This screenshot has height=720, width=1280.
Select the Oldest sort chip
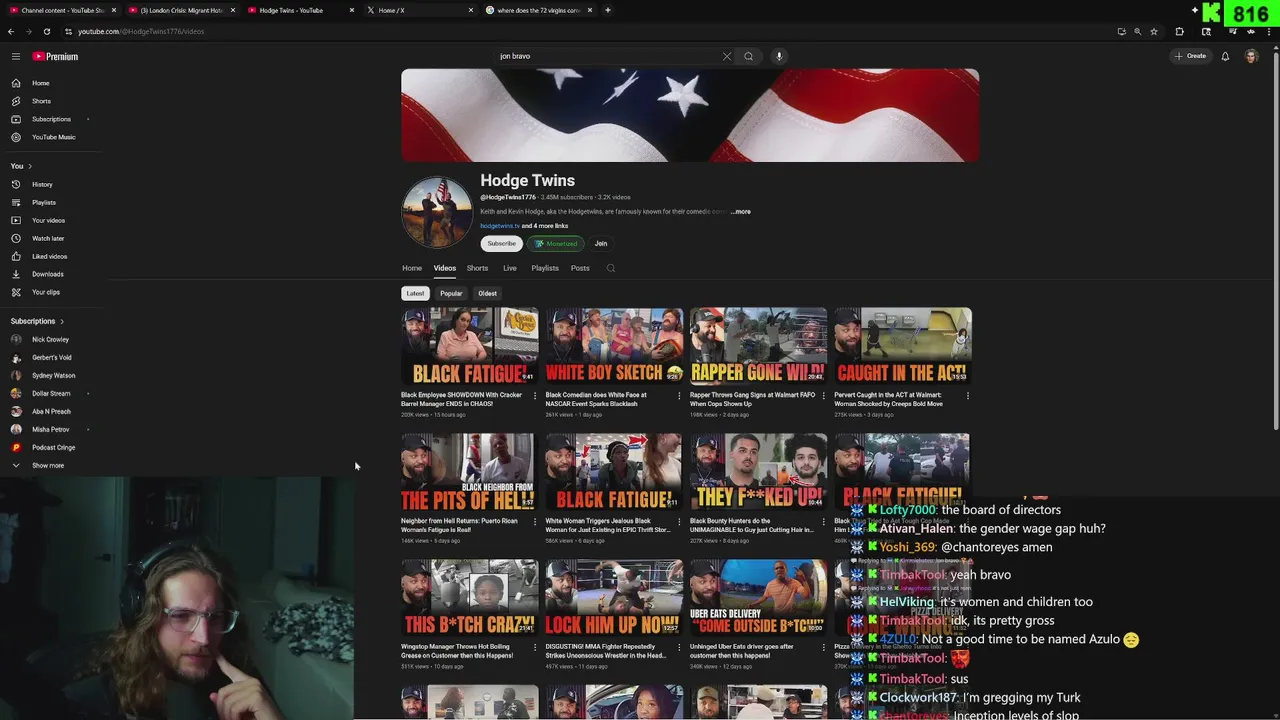[x=487, y=293]
